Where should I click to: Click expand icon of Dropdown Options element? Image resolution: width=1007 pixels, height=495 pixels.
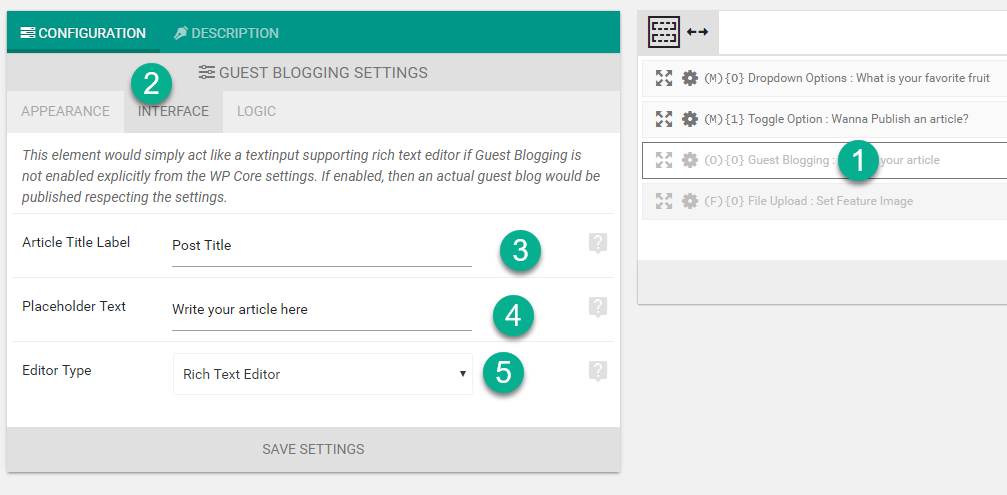[x=663, y=78]
